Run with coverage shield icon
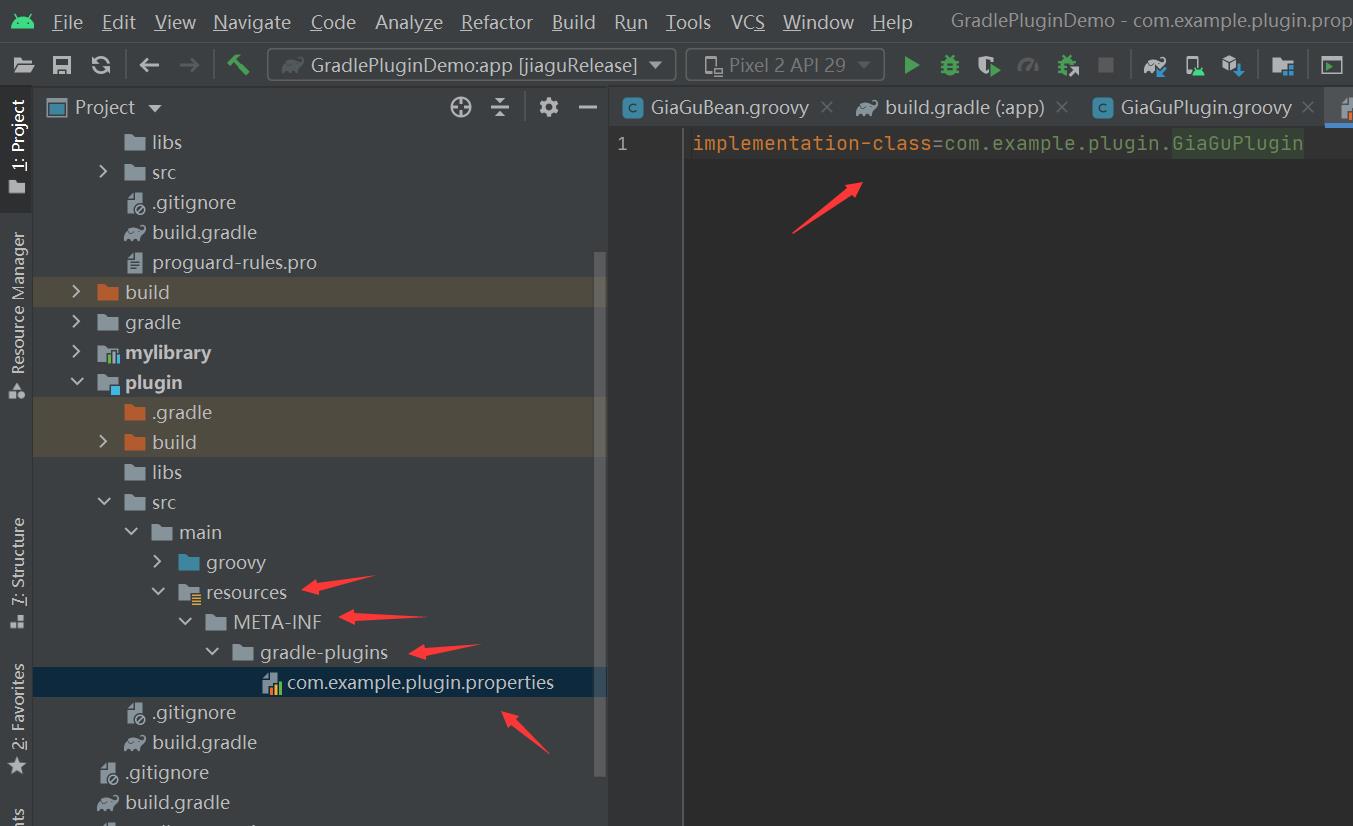The image size is (1353, 826). click(989, 65)
